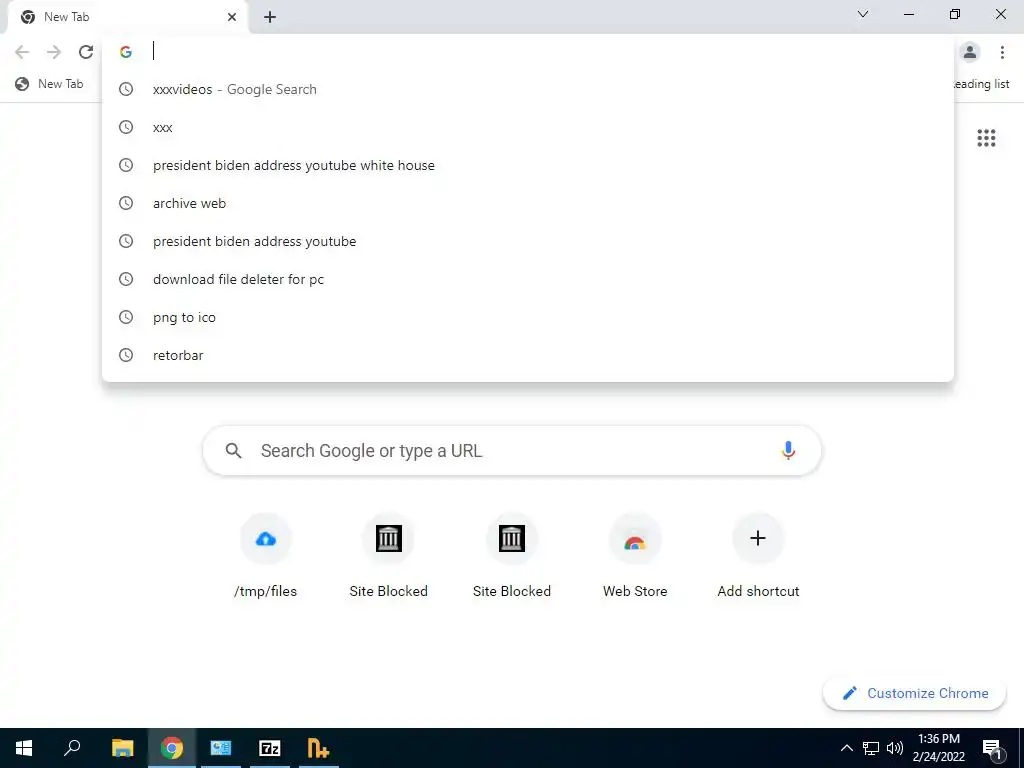Open the Chrome profile avatar
The height and width of the screenshot is (768, 1024).
pyautogui.click(x=970, y=52)
